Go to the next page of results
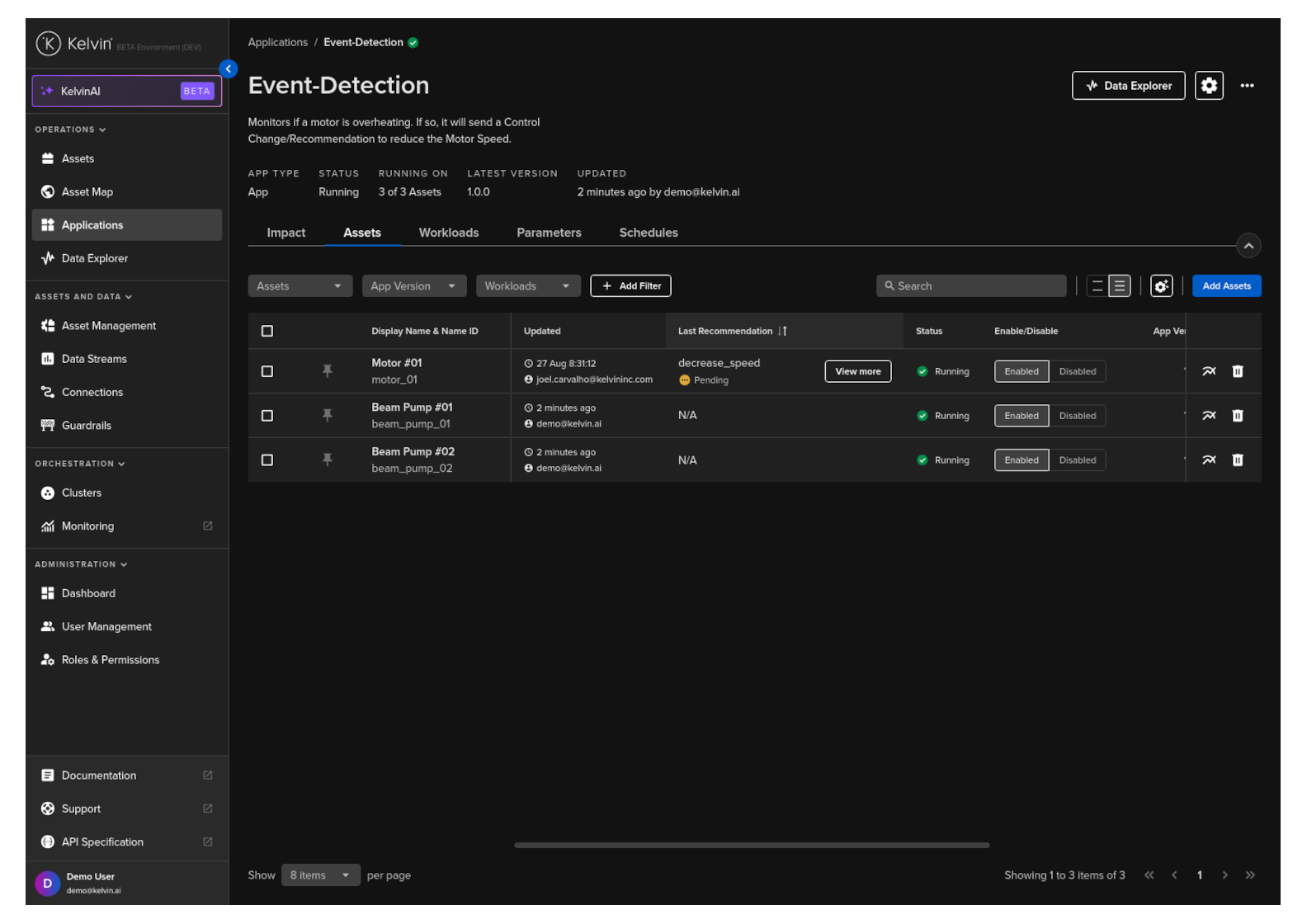The height and width of the screenshot is (924, 1307). point(1225,875)
